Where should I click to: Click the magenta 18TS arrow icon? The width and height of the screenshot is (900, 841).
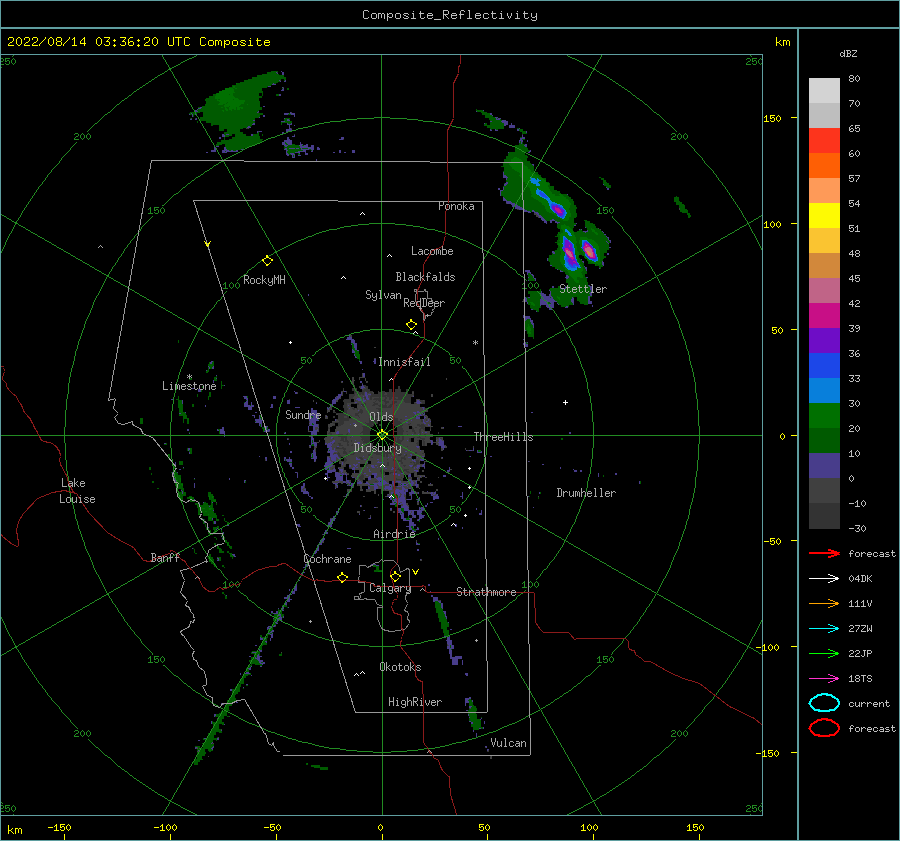click(x=824, y=678)
